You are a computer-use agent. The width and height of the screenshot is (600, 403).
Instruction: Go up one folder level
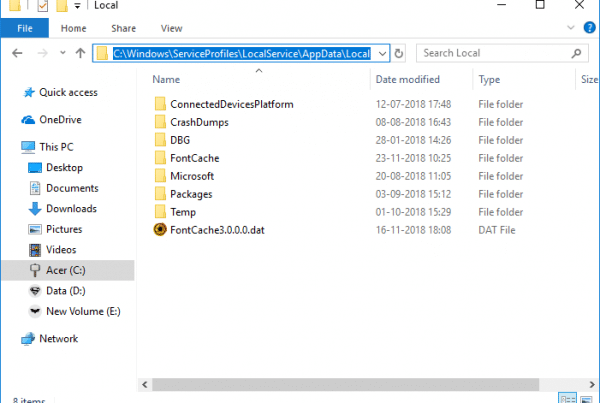(x=80, y=53)
